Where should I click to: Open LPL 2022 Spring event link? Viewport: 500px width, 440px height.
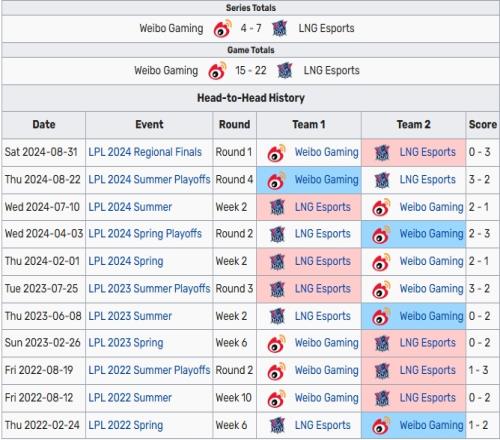pyautogui.click(x=126, y=426)
